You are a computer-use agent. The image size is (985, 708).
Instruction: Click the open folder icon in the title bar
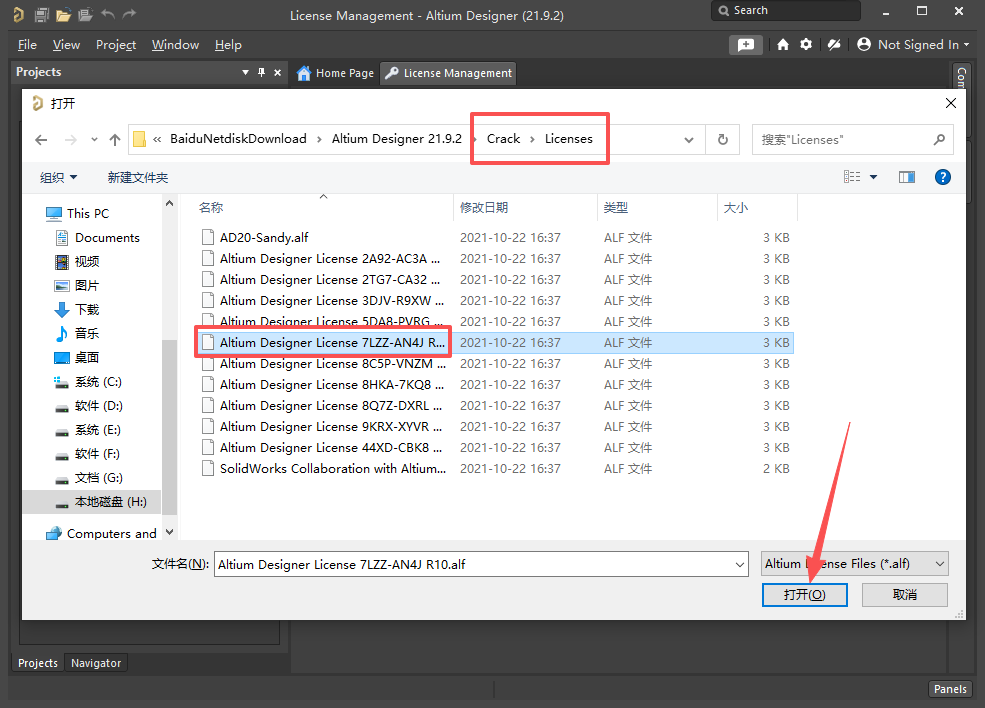pyautogui.click(x=63, y=15)
